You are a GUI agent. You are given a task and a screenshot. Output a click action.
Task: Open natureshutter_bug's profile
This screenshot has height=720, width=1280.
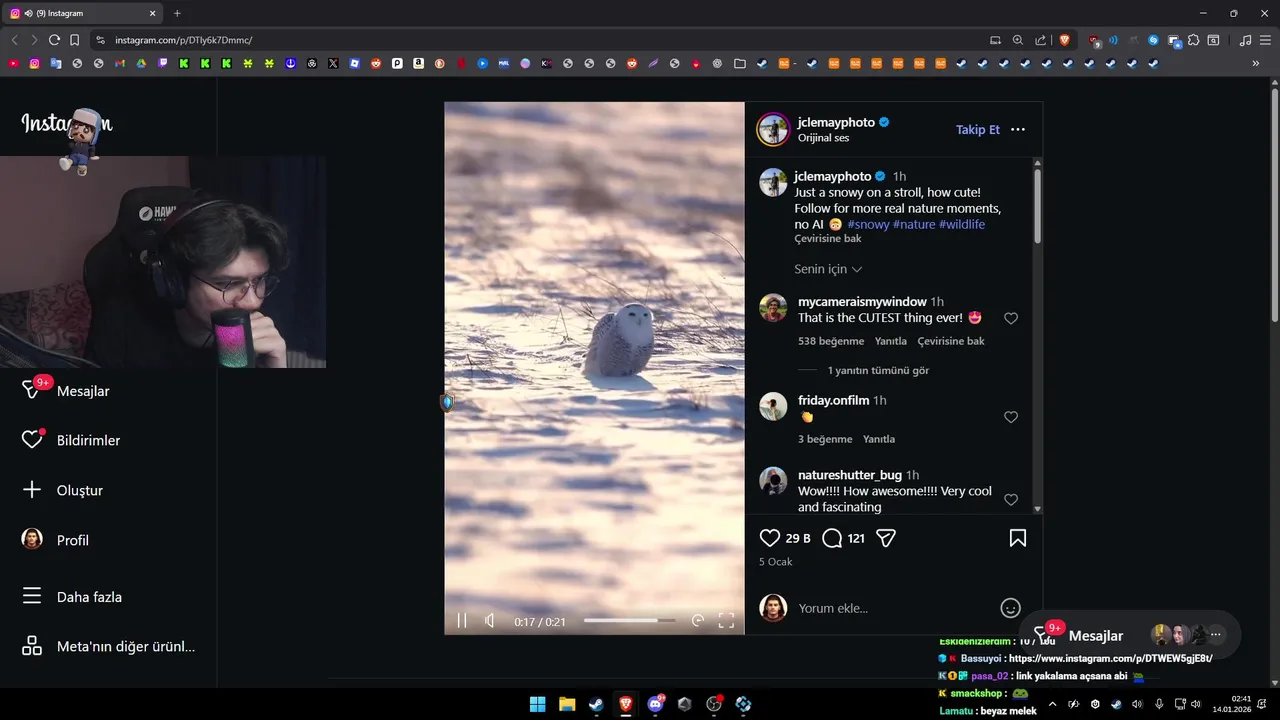coord(850,475)
